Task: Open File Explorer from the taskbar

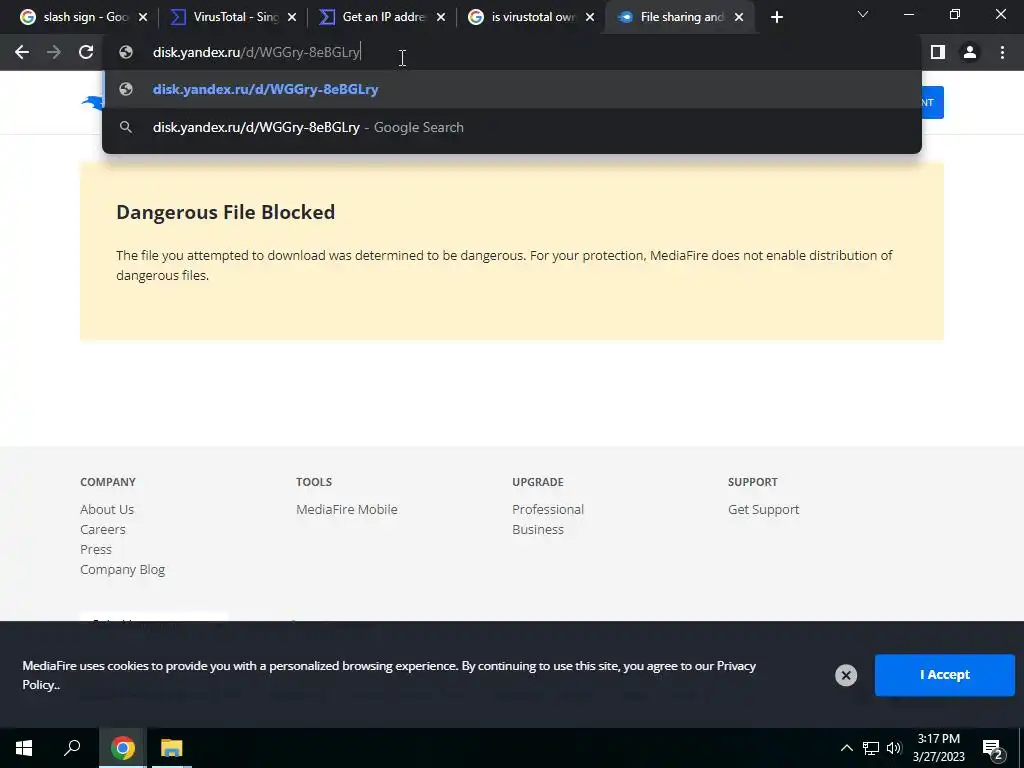Action: click(172, 748)
